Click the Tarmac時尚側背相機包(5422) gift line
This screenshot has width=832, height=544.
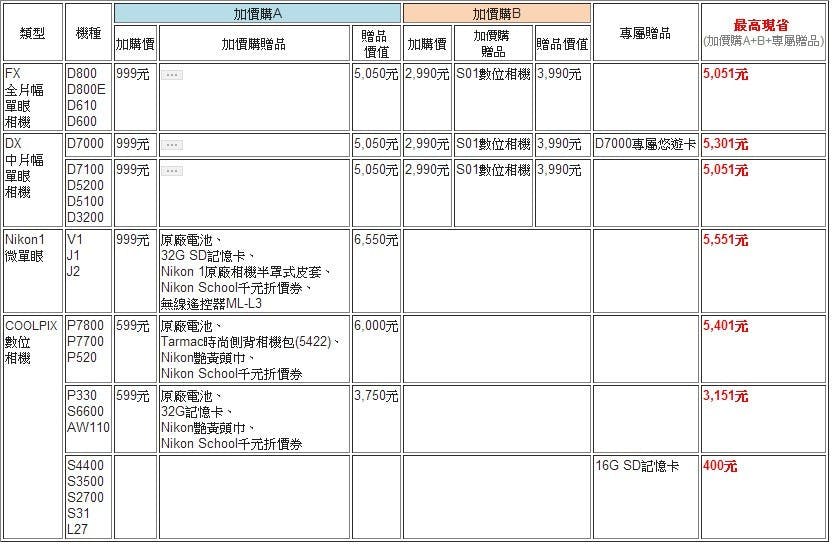coord(250,342)
